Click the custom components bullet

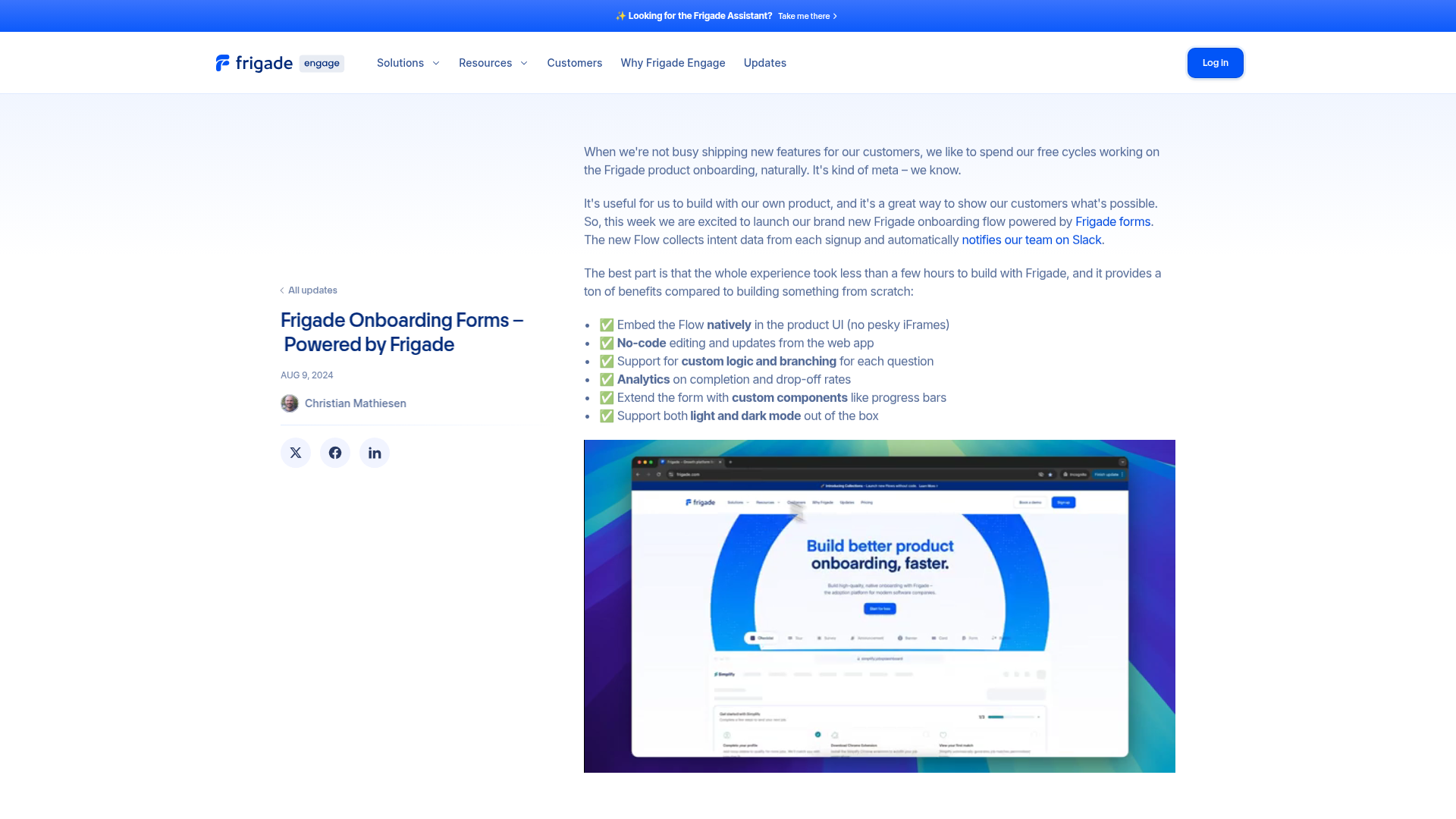(773, 397)
